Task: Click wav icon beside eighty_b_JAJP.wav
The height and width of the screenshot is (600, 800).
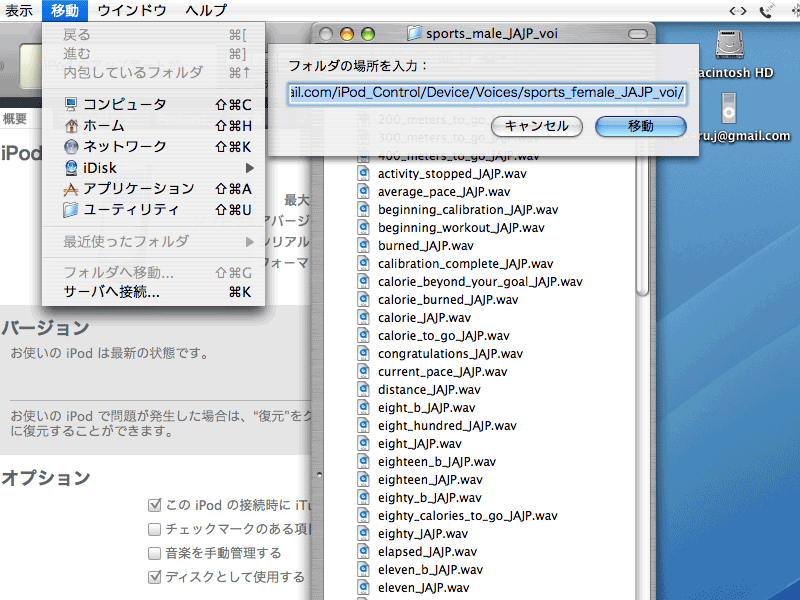Action: (363, 497)
